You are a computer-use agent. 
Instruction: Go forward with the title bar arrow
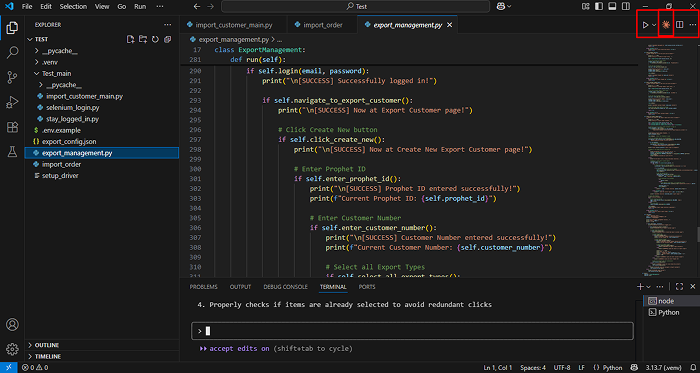[x=211, y=7]
